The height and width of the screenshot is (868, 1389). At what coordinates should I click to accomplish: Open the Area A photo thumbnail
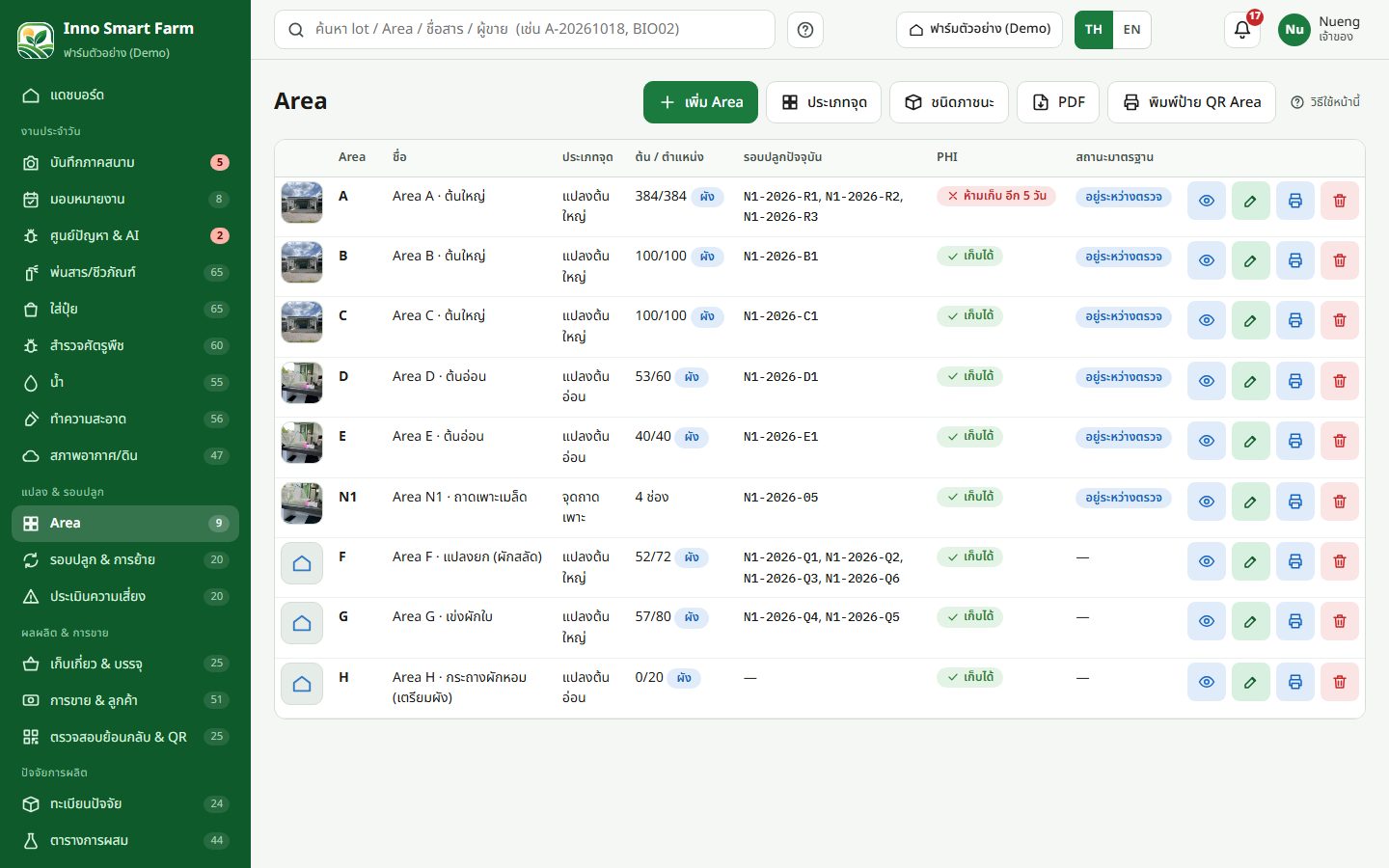point(302,203)
